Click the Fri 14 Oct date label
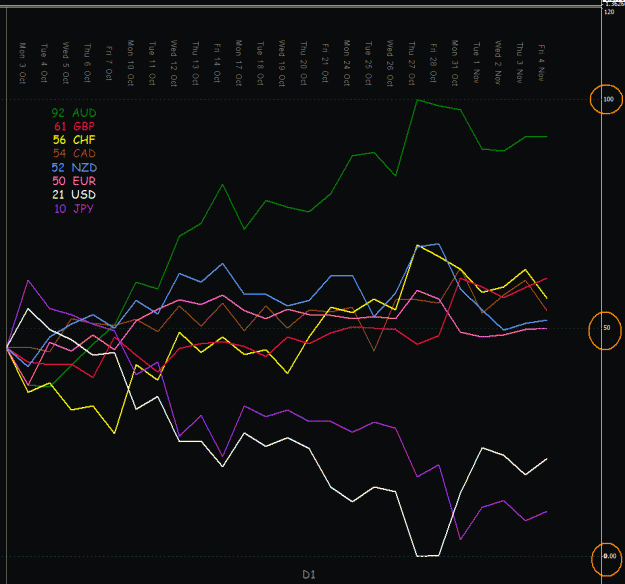 coord(217,63)
